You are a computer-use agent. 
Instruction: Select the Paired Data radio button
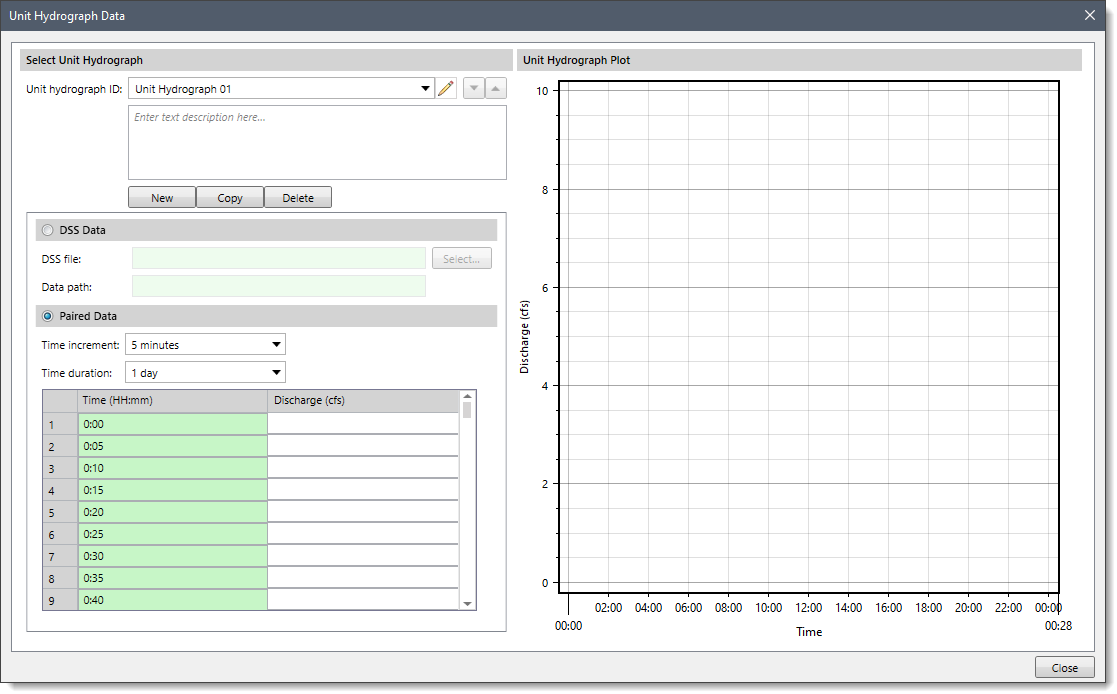[48, 316]
